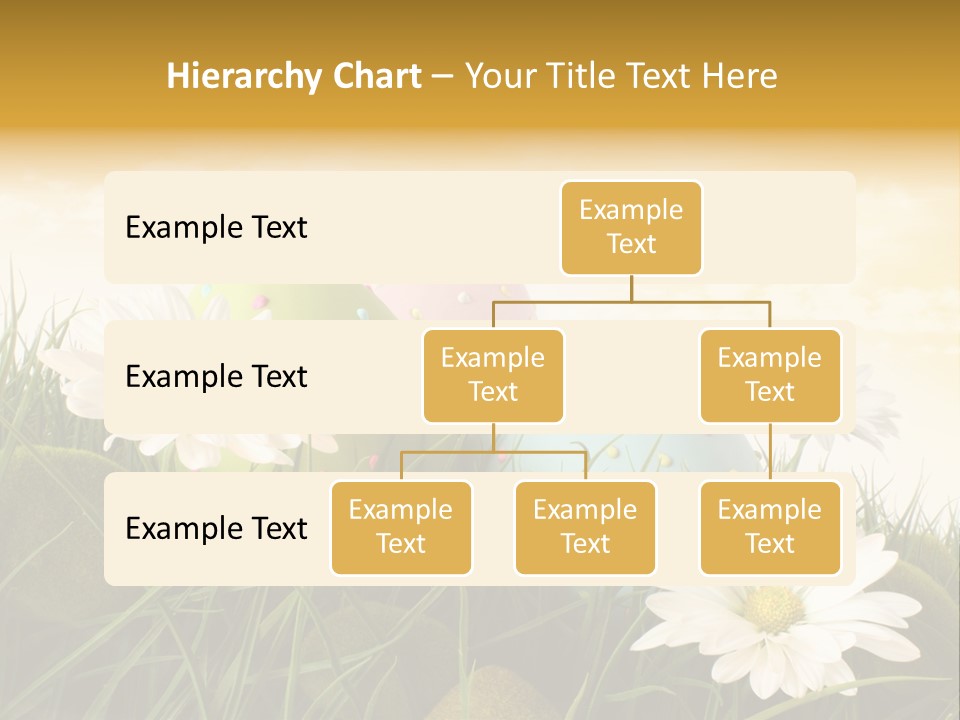Select the leftmost node in the bottom row
This screenshot has height=720, width=960.
(401, 528)
